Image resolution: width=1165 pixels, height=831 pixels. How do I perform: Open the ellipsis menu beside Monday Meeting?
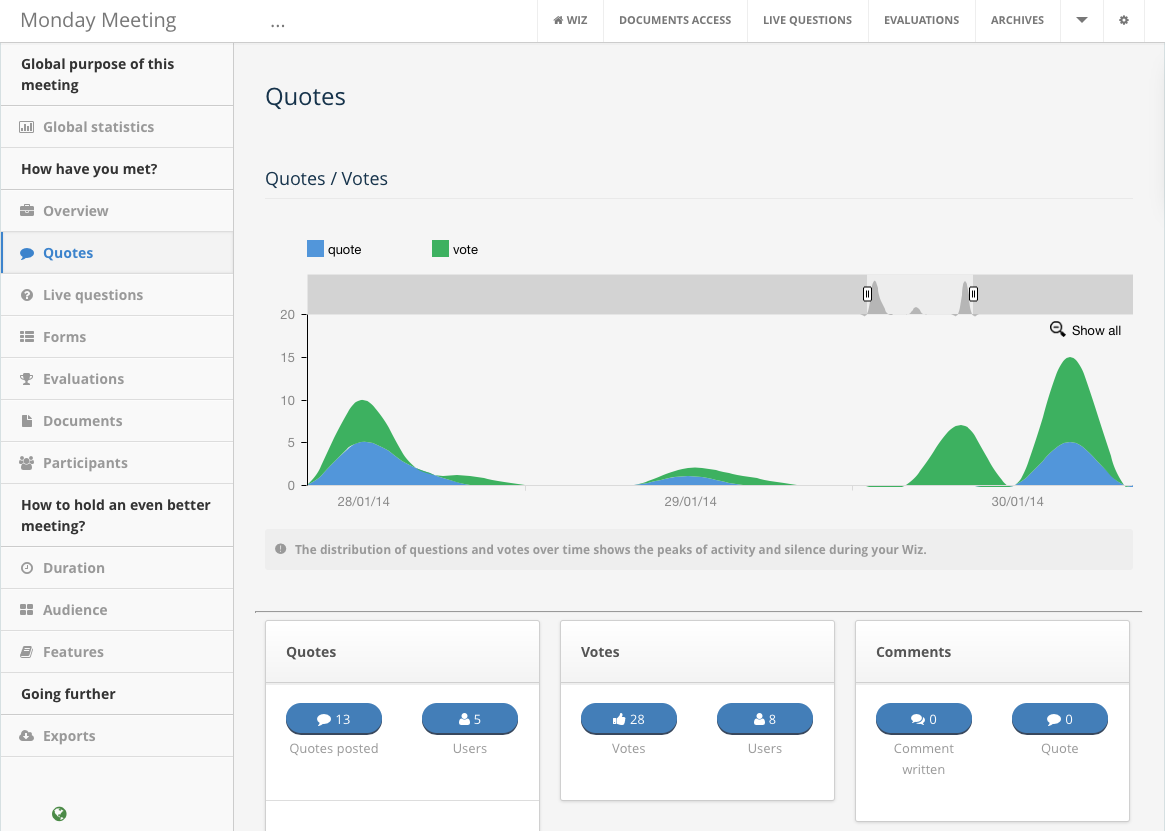(x=278, y=22)
